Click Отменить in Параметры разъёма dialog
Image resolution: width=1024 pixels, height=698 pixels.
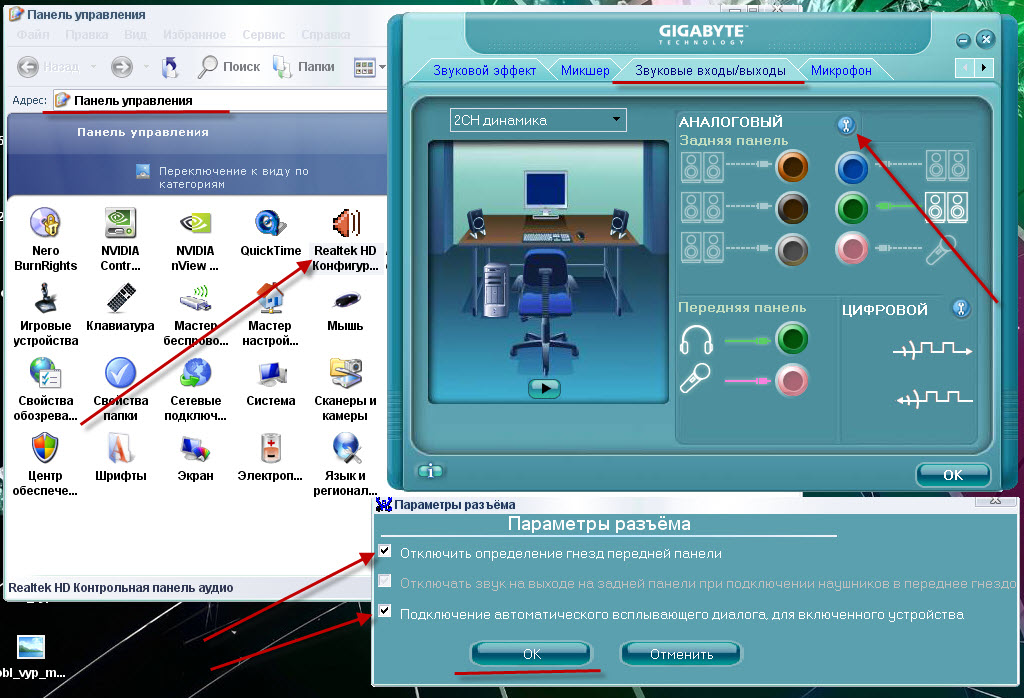[680, 654]
